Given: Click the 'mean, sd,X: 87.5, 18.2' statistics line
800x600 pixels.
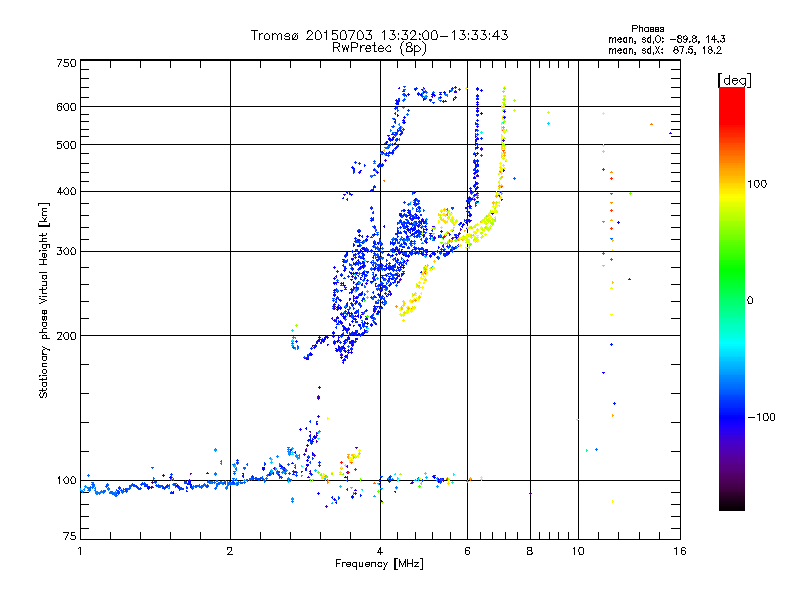Looking at the screenshot, I should 665,51.
